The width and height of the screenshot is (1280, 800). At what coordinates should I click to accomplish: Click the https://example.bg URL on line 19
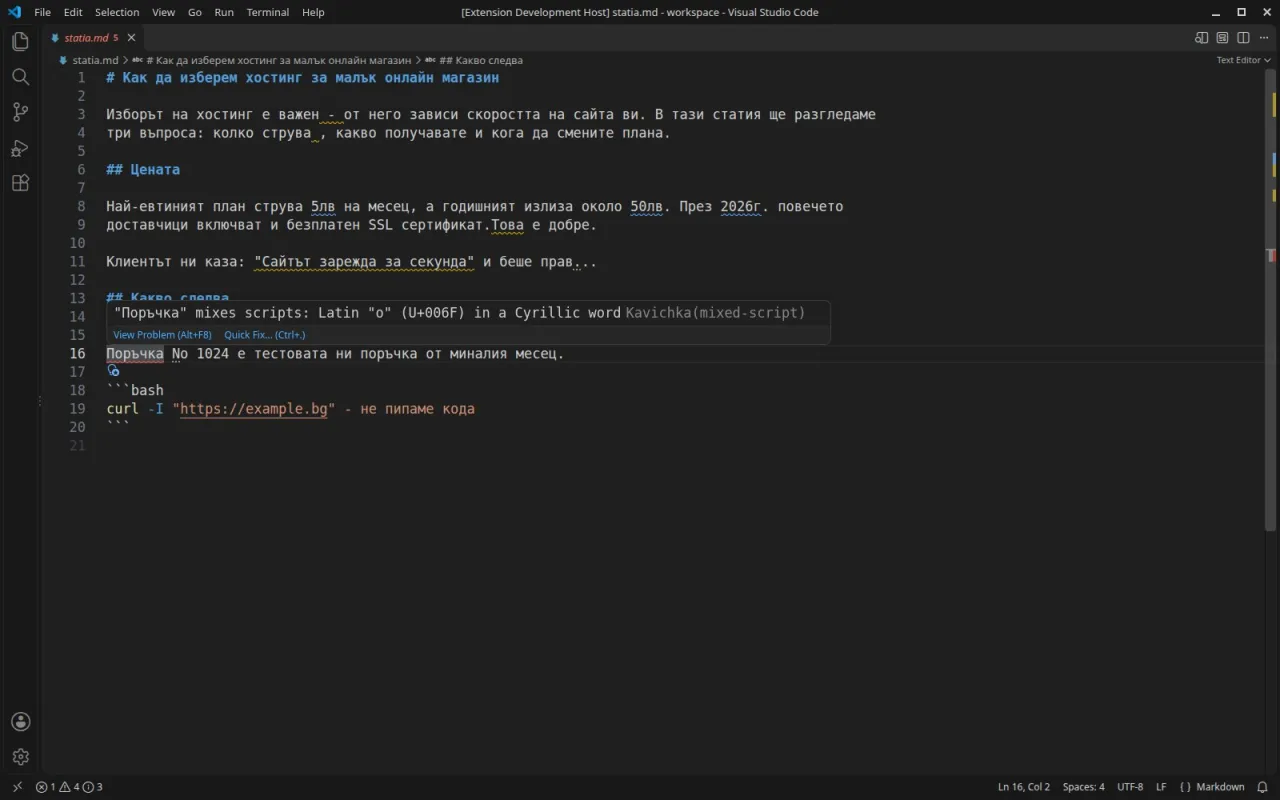[x=254, y=409]
